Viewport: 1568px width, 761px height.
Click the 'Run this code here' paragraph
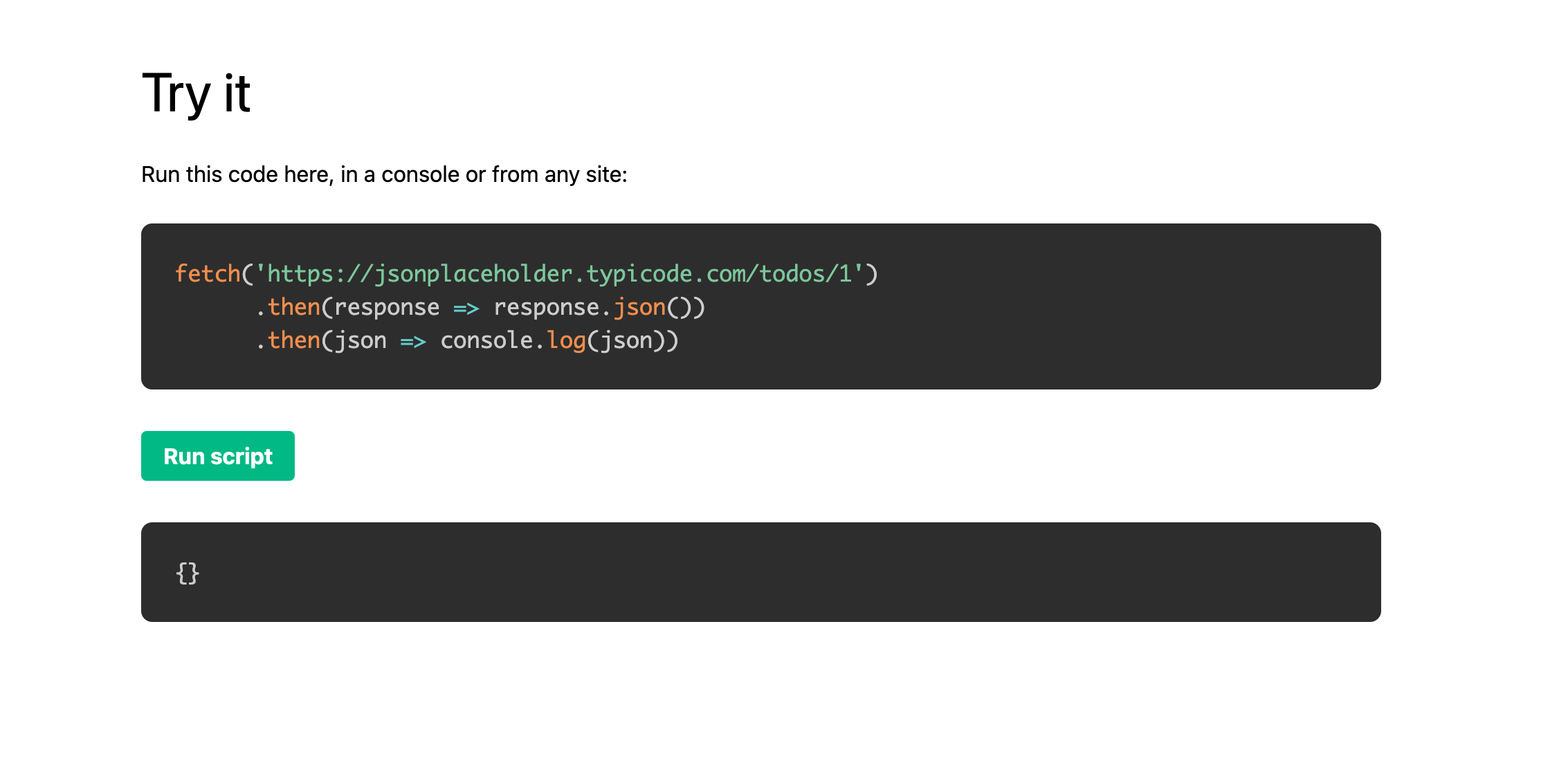tap(384, 174)
